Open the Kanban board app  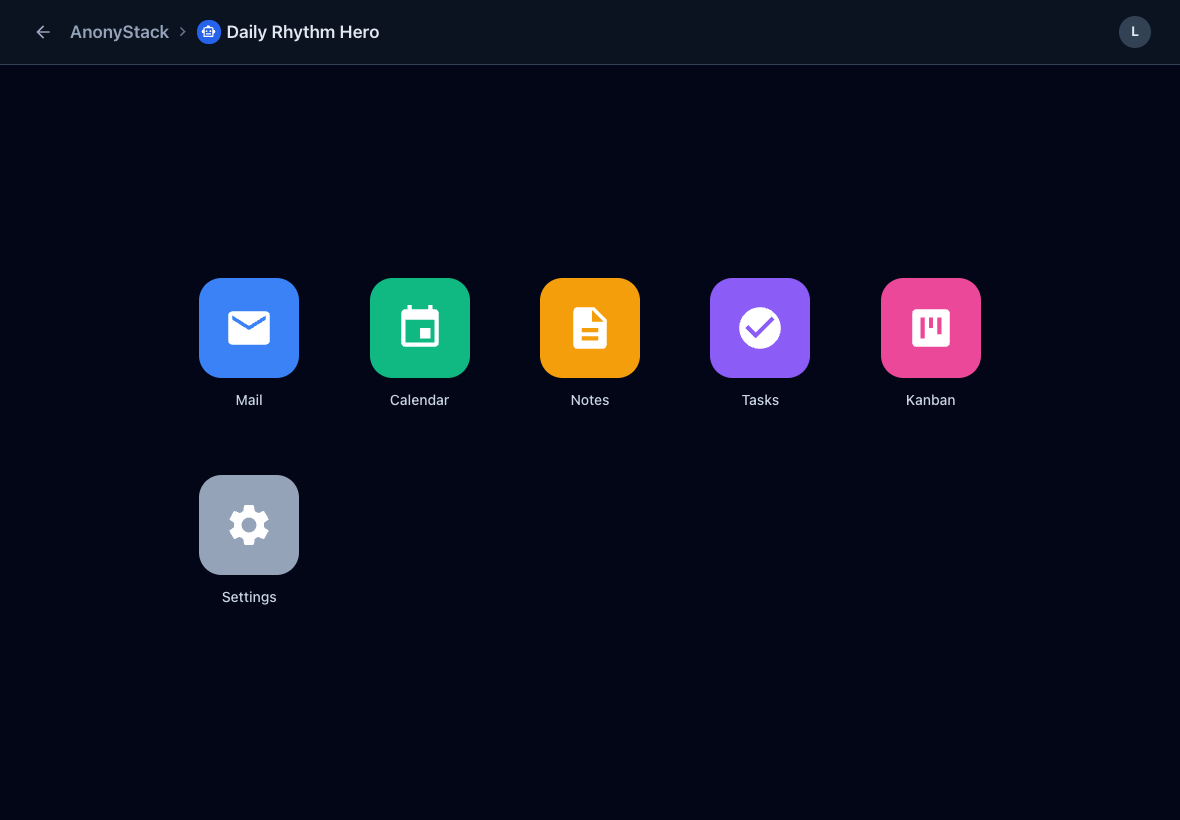[930, 328]
